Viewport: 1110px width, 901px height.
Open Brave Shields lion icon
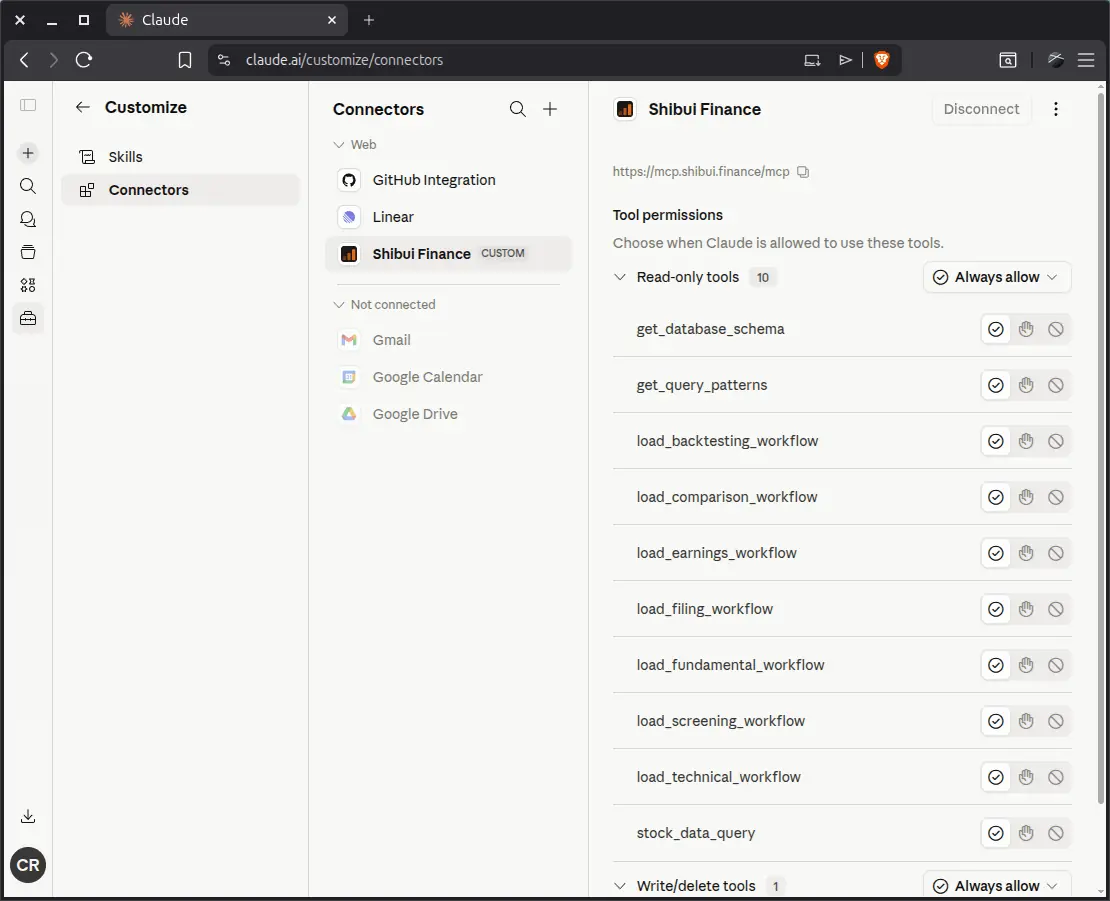pos(881,60)
